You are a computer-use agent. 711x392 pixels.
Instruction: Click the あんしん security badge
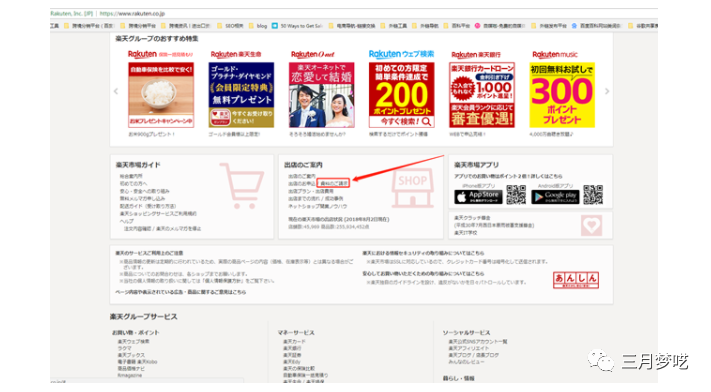[x=576, y=279]
